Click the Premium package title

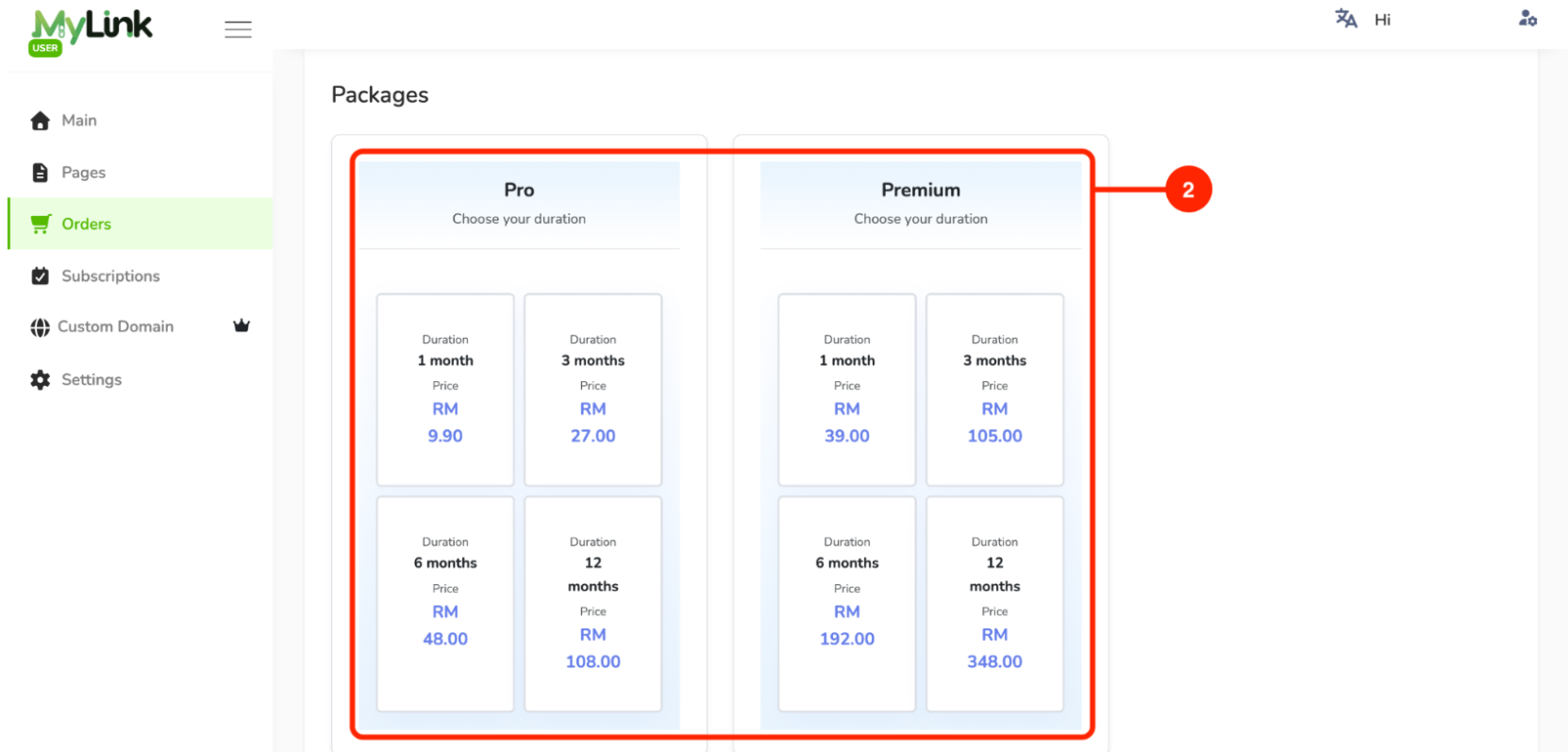pos(921,190)
